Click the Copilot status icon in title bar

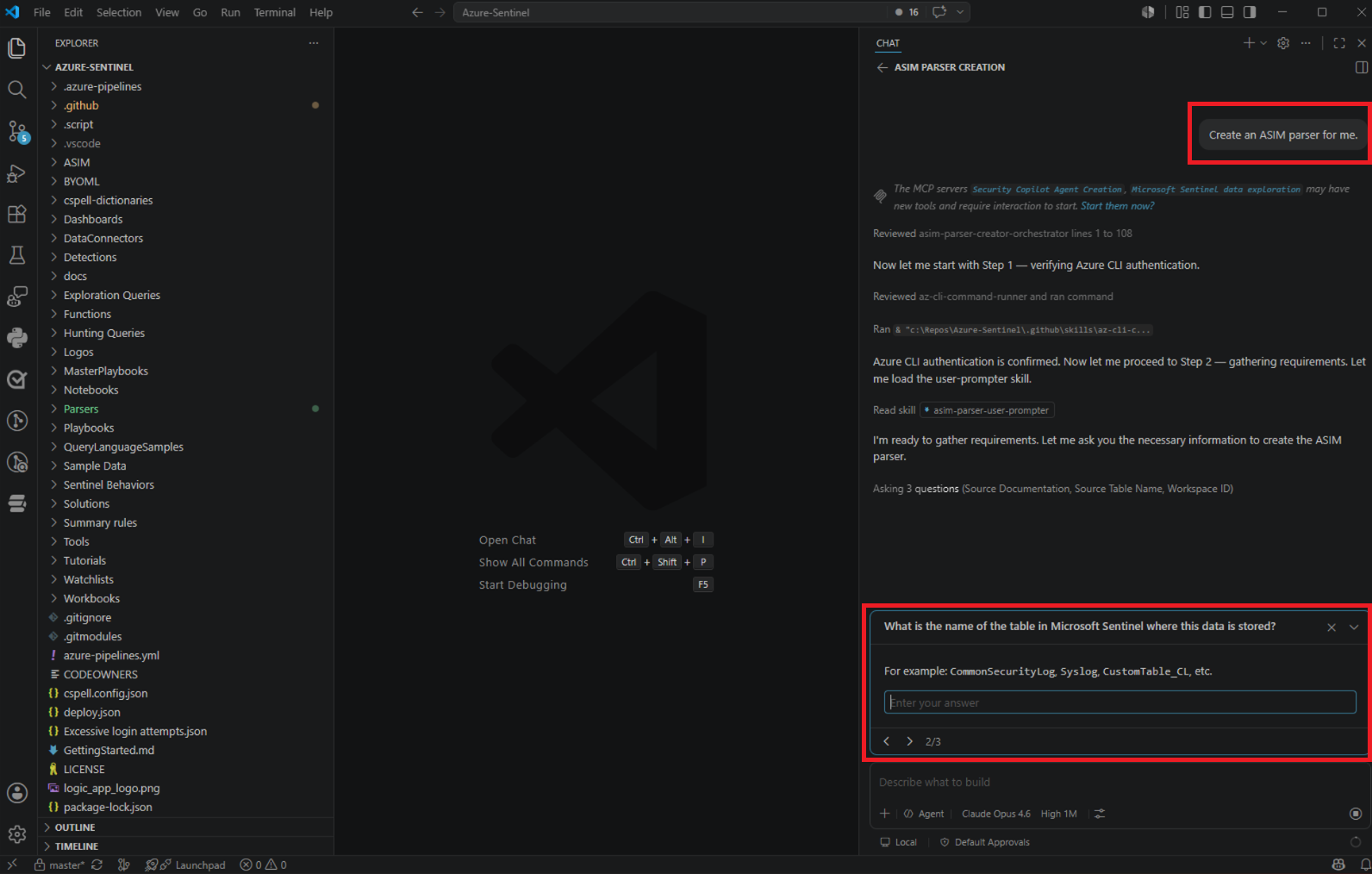pos(1148,12)
